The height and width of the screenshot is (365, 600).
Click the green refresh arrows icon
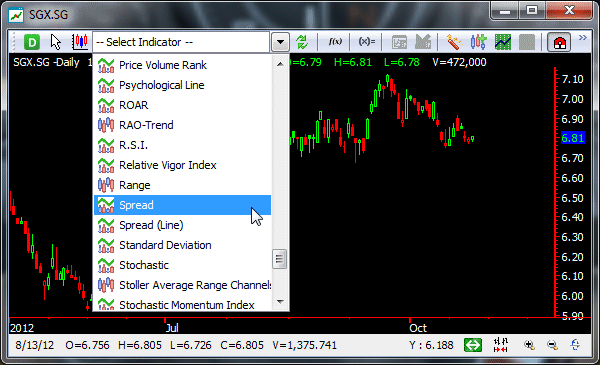(302, 42)
